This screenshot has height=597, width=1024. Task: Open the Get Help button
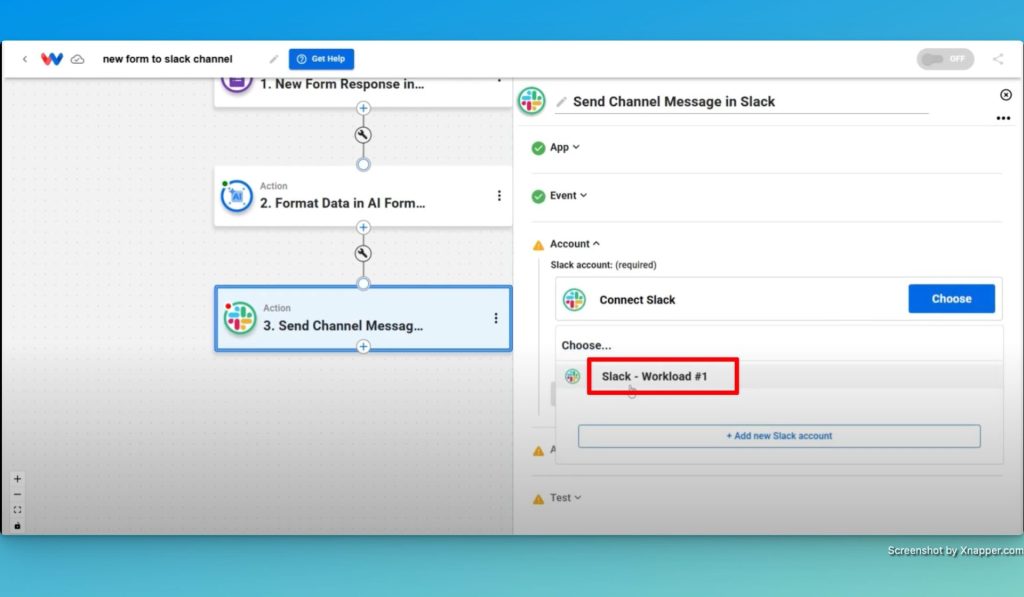coord(321,59)
